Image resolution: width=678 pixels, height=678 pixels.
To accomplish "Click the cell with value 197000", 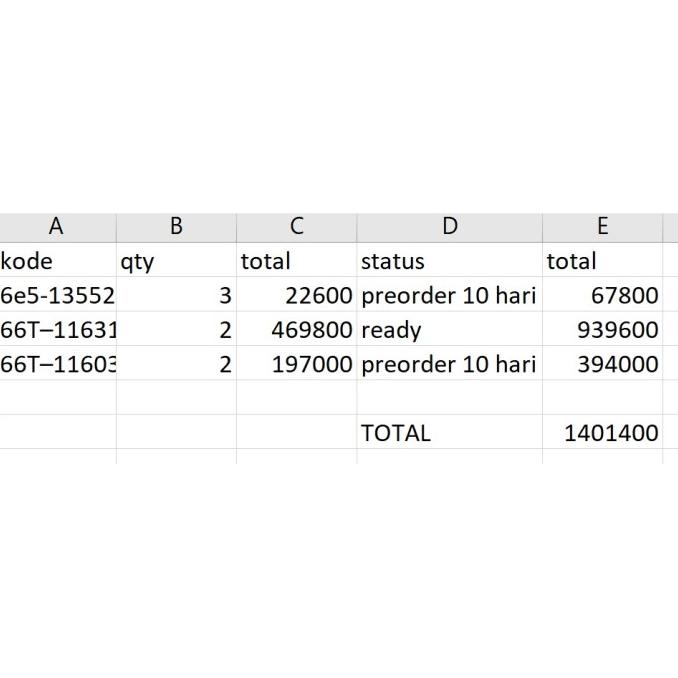I will (x=296, y=364).
